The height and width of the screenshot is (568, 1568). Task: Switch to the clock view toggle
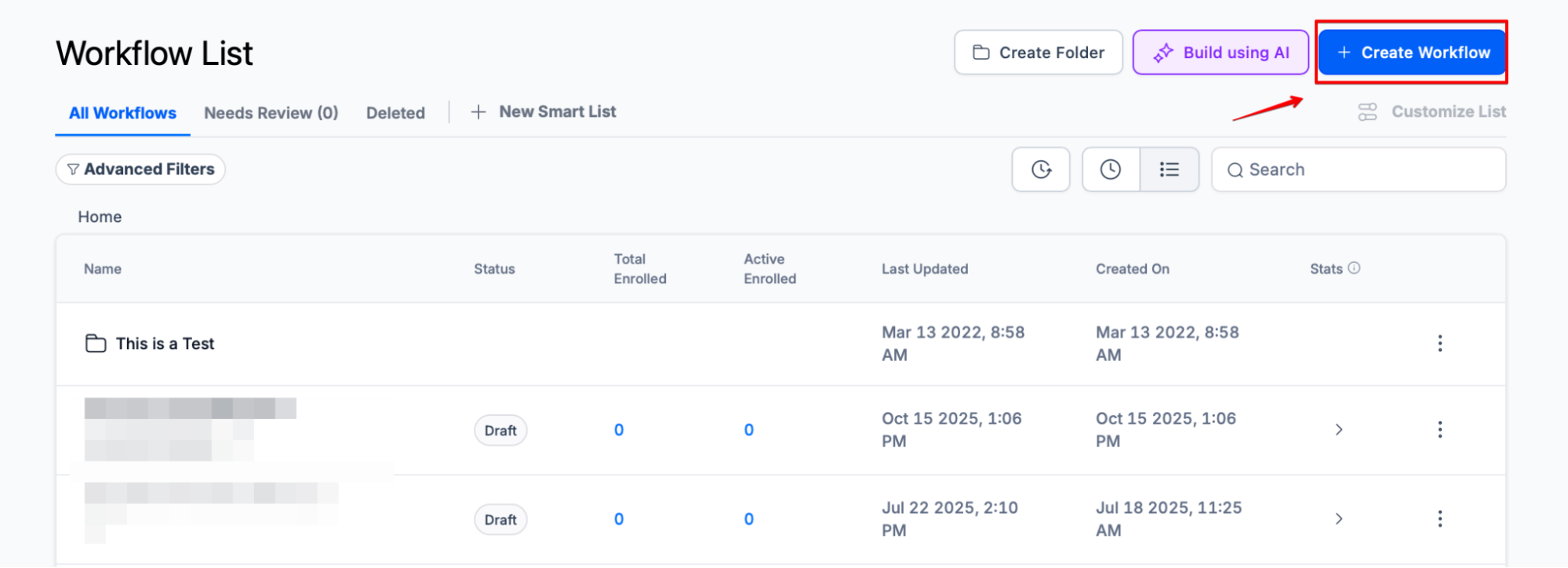pyautogui.click(x=1110, y=169)
